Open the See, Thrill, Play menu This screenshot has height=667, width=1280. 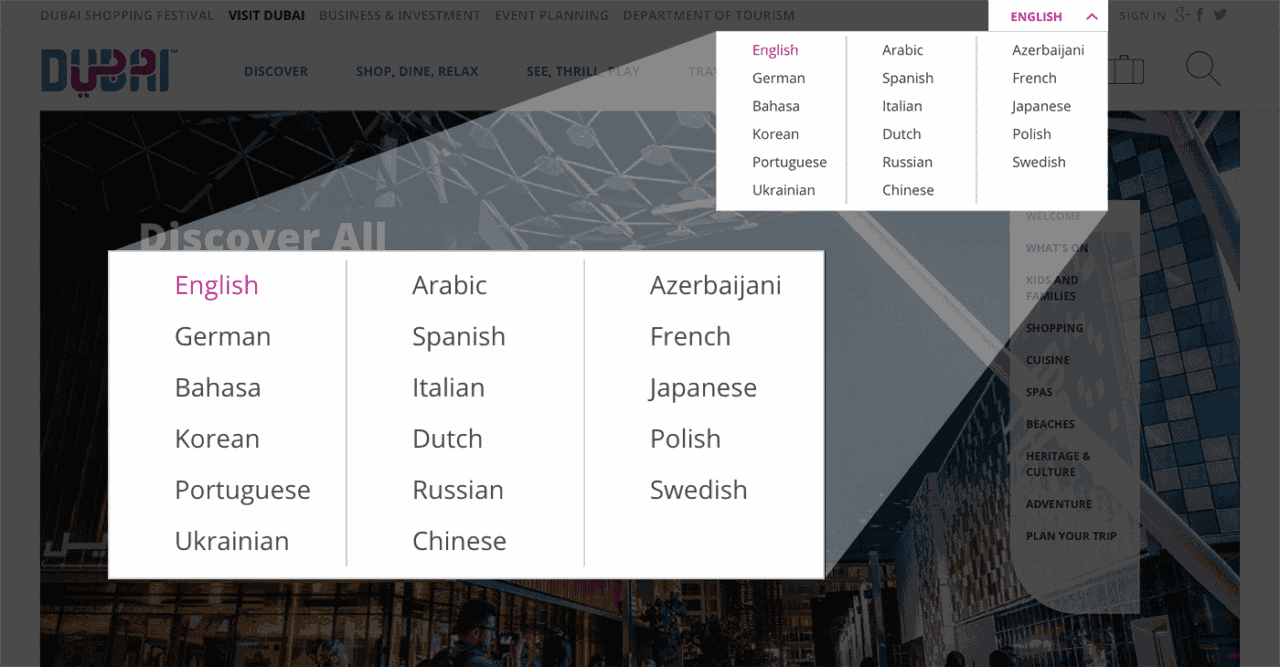point(583,72)
